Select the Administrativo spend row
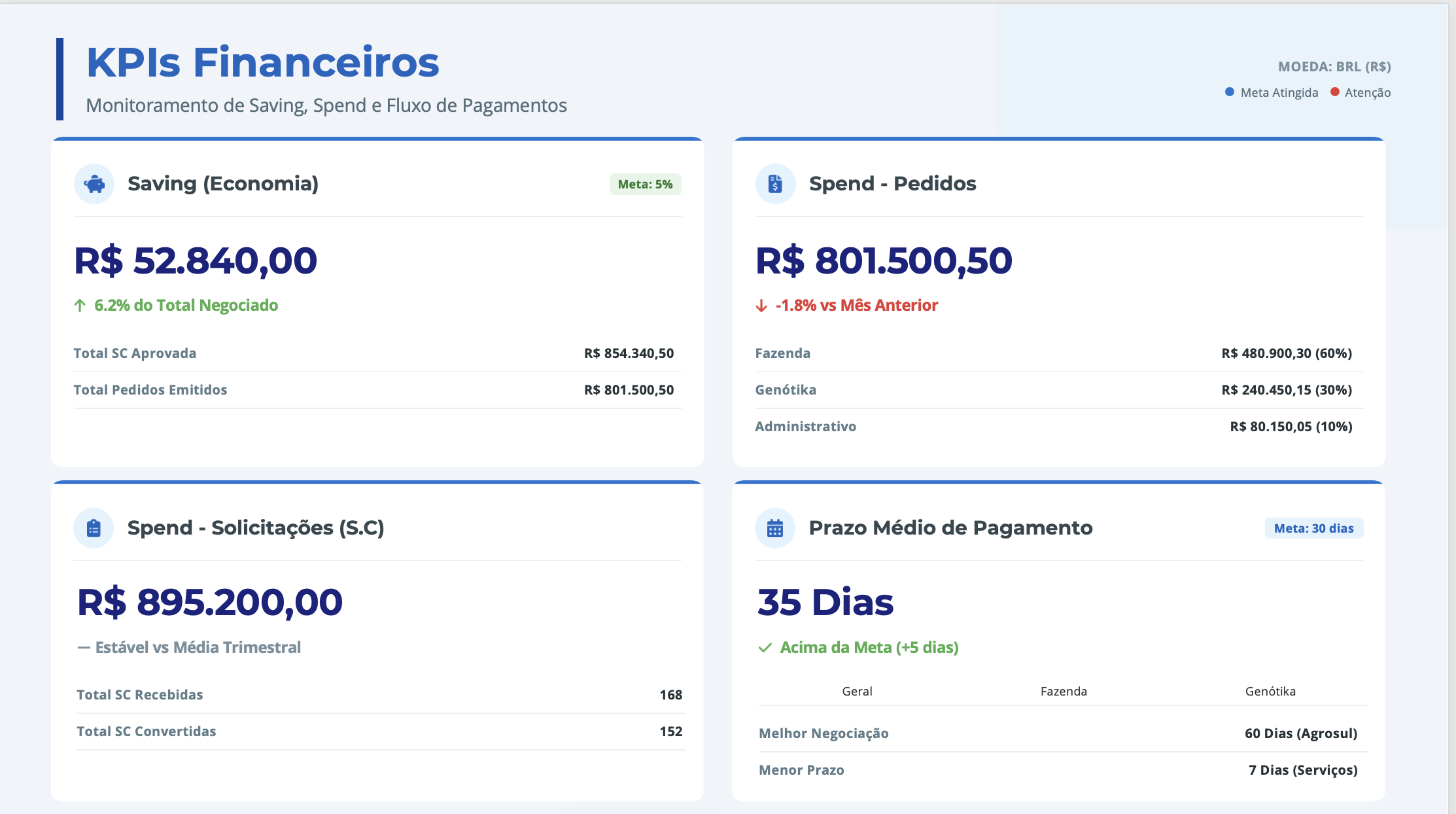1456x814 pixels. 1059,427
